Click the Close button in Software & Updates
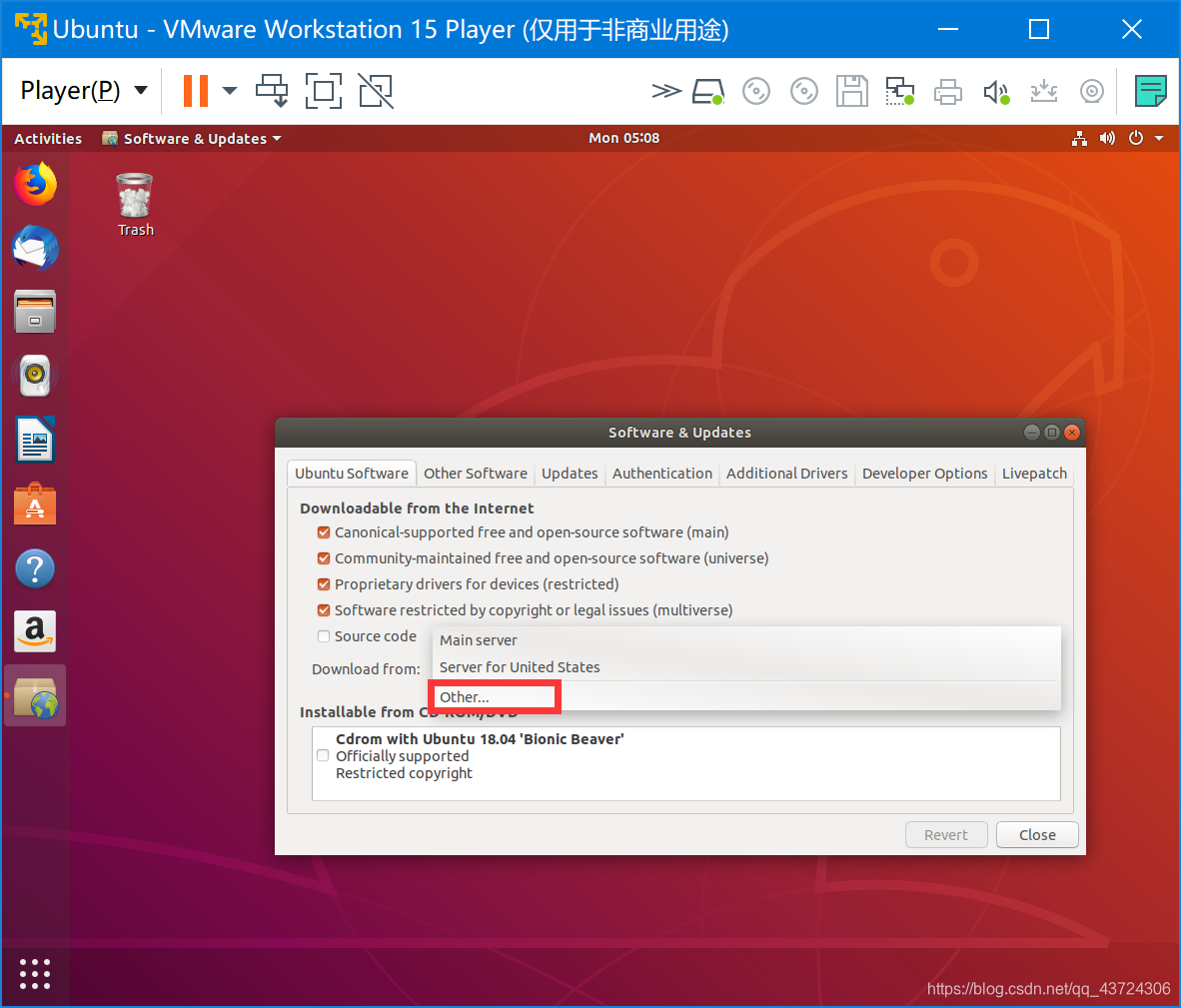Screen dimensions: 1181x1008 1037,834
